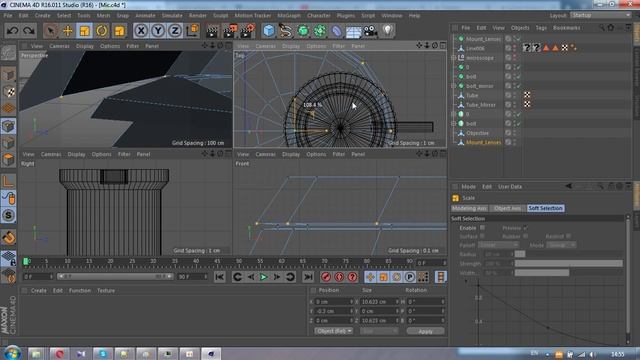
Task: Select Mount_Lenses highlighted object row
Action: click(483, 142)
